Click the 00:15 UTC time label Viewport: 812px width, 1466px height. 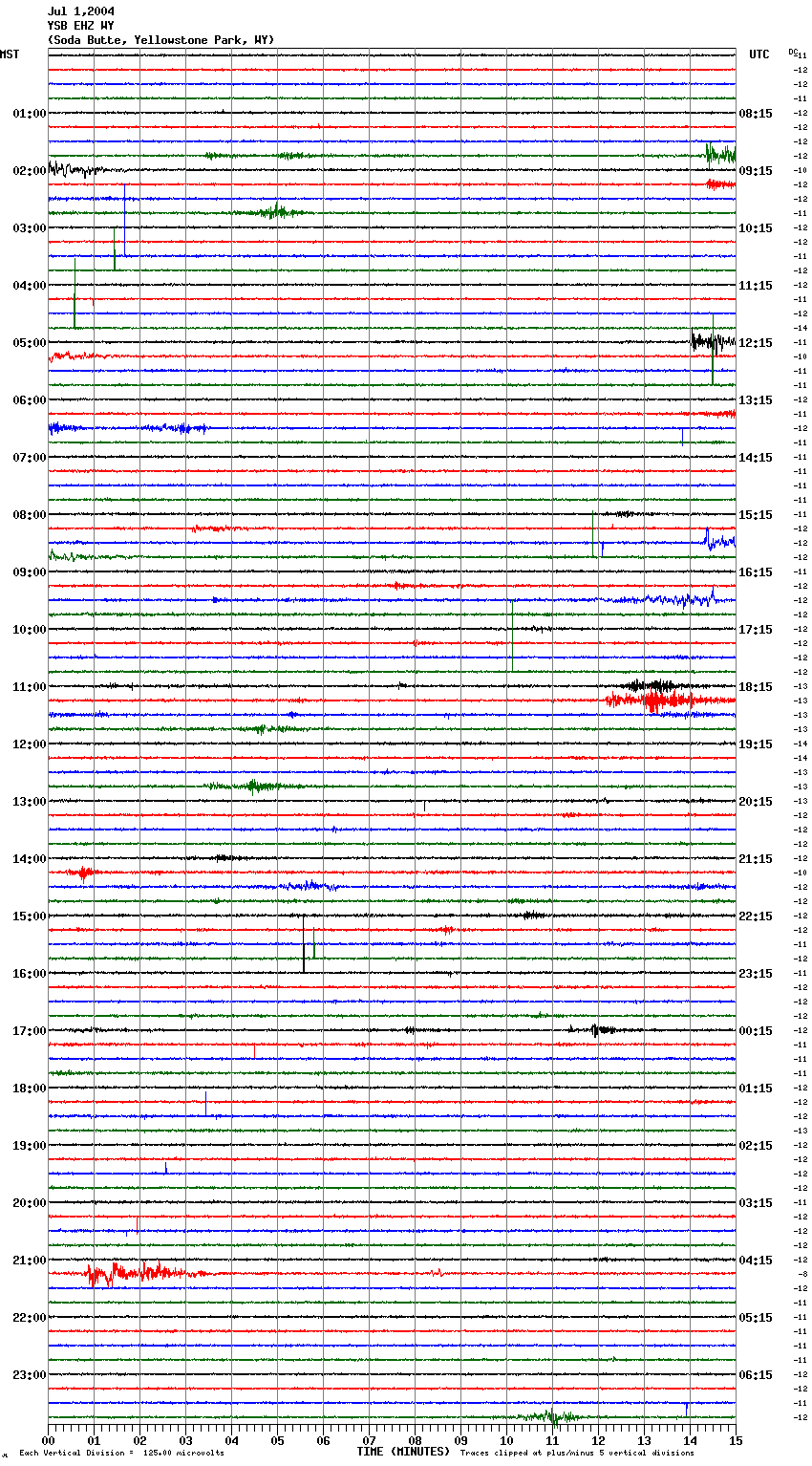pyautogui.click(x=756, y=1031)
